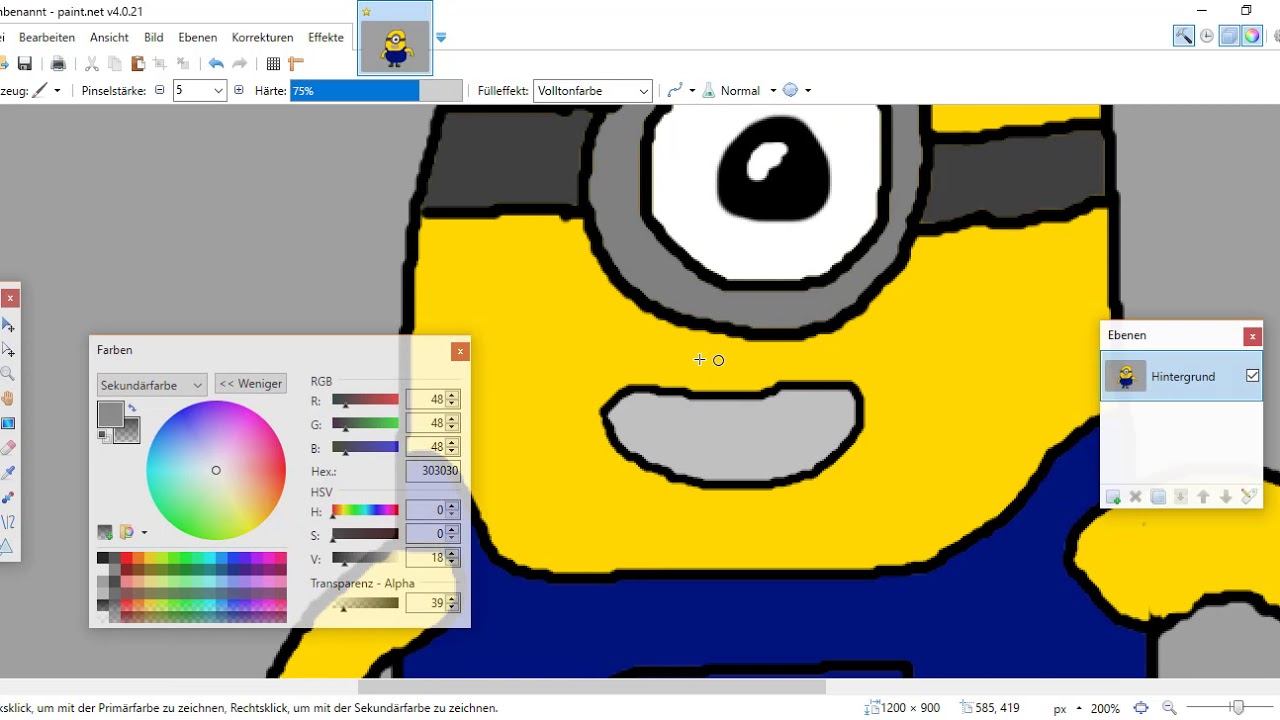The height and width of the screenshot is (720, 1280).
Task: Close the Ebenen window
Action: click(x=1252, y=336)
